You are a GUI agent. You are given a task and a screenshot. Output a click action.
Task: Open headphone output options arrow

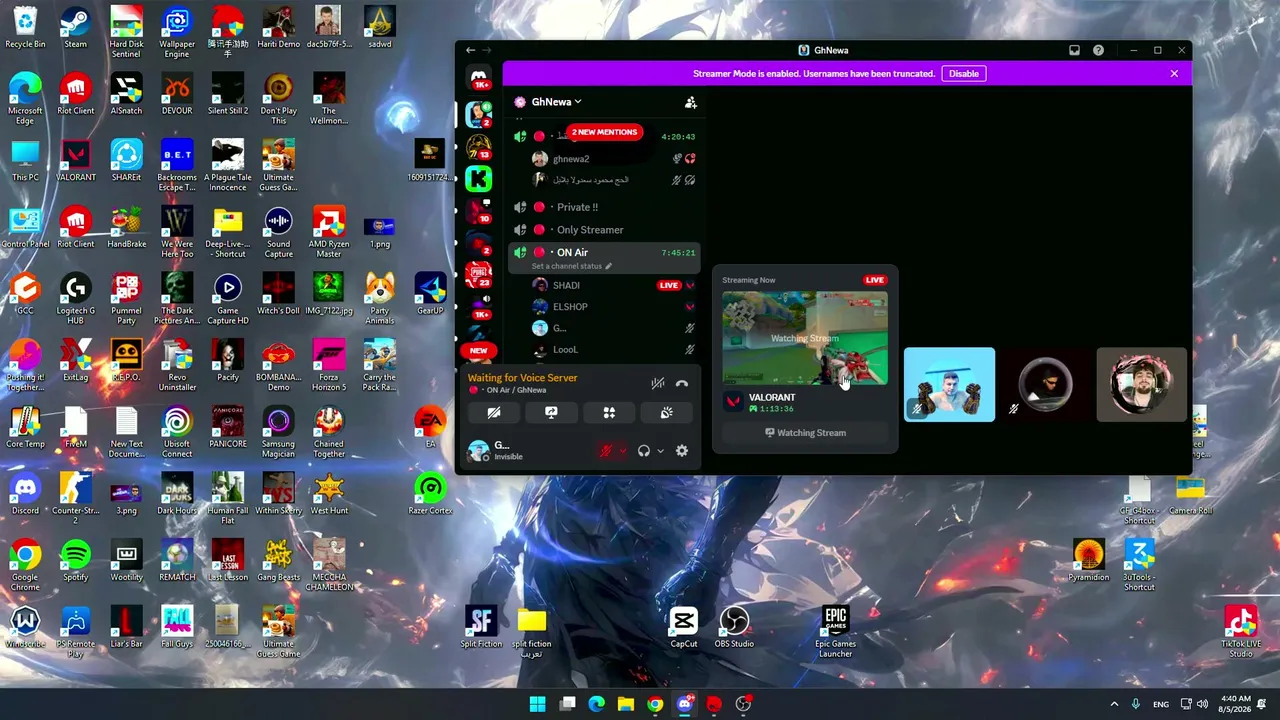(660, 451)
